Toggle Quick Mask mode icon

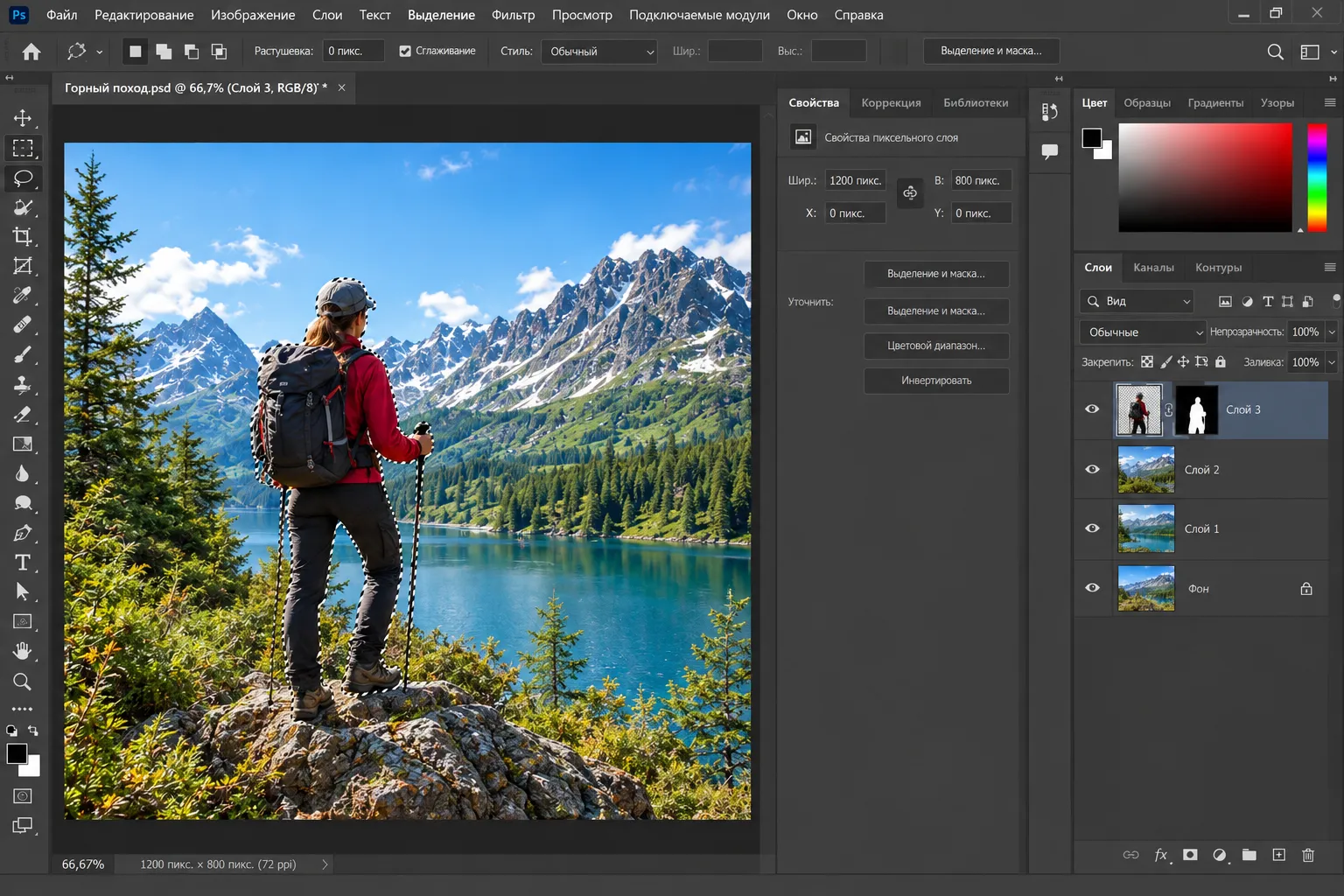pos(23,796)
